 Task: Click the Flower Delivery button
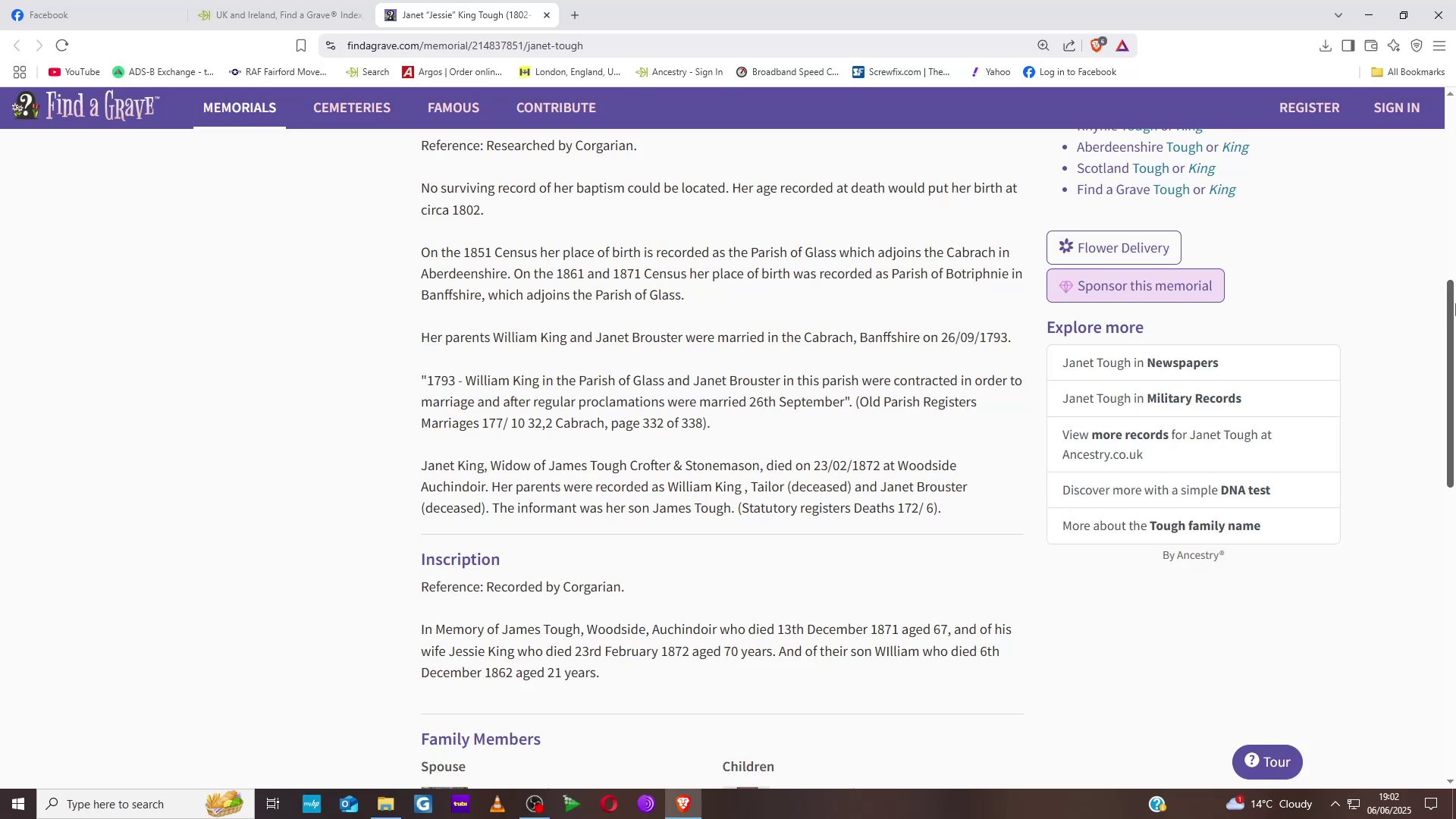point(1113,248)
